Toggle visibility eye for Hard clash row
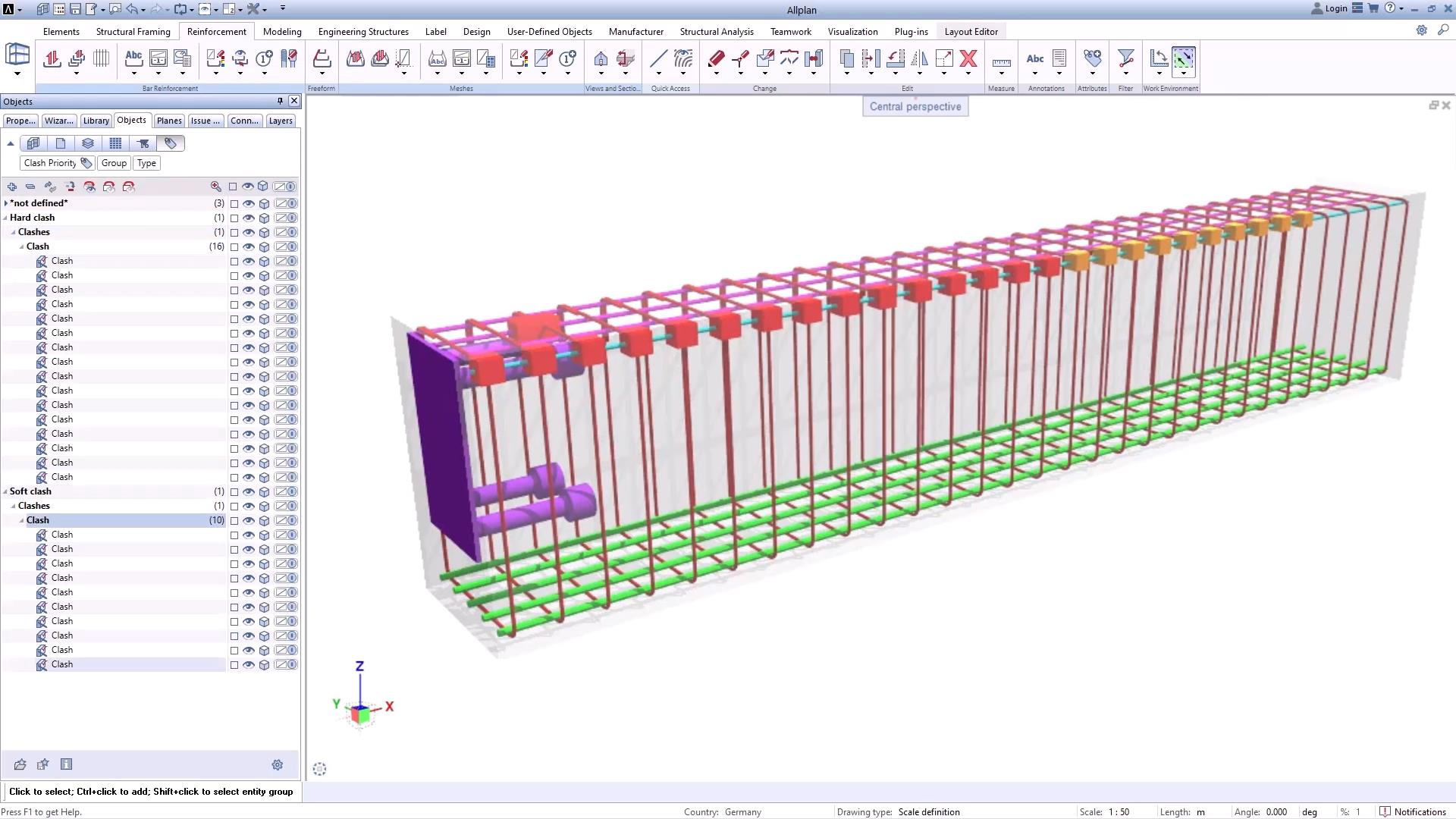 (248, 218)
